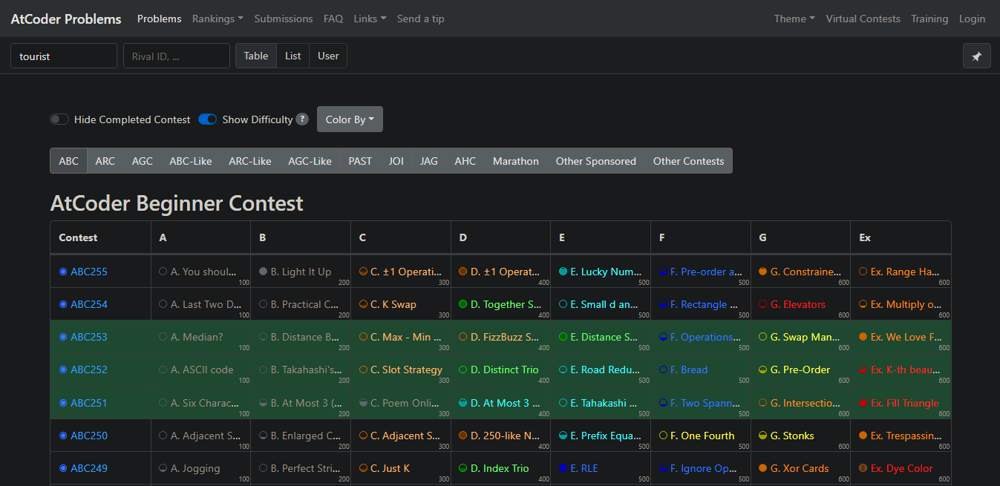Click difficulty circle of E. Lucky Num problem
This screenshot has height=486, width=1000.
coord(563,272)
